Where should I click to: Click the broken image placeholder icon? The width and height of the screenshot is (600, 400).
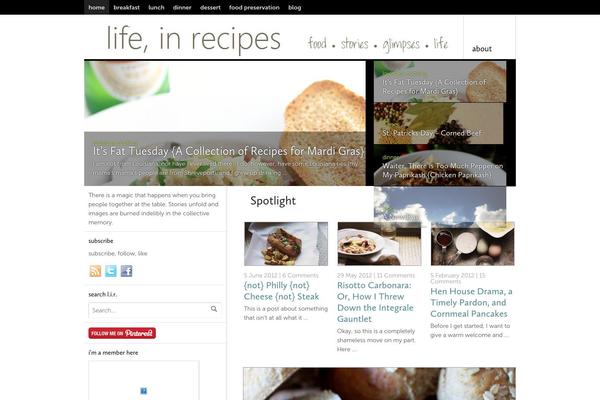point(143,391)
